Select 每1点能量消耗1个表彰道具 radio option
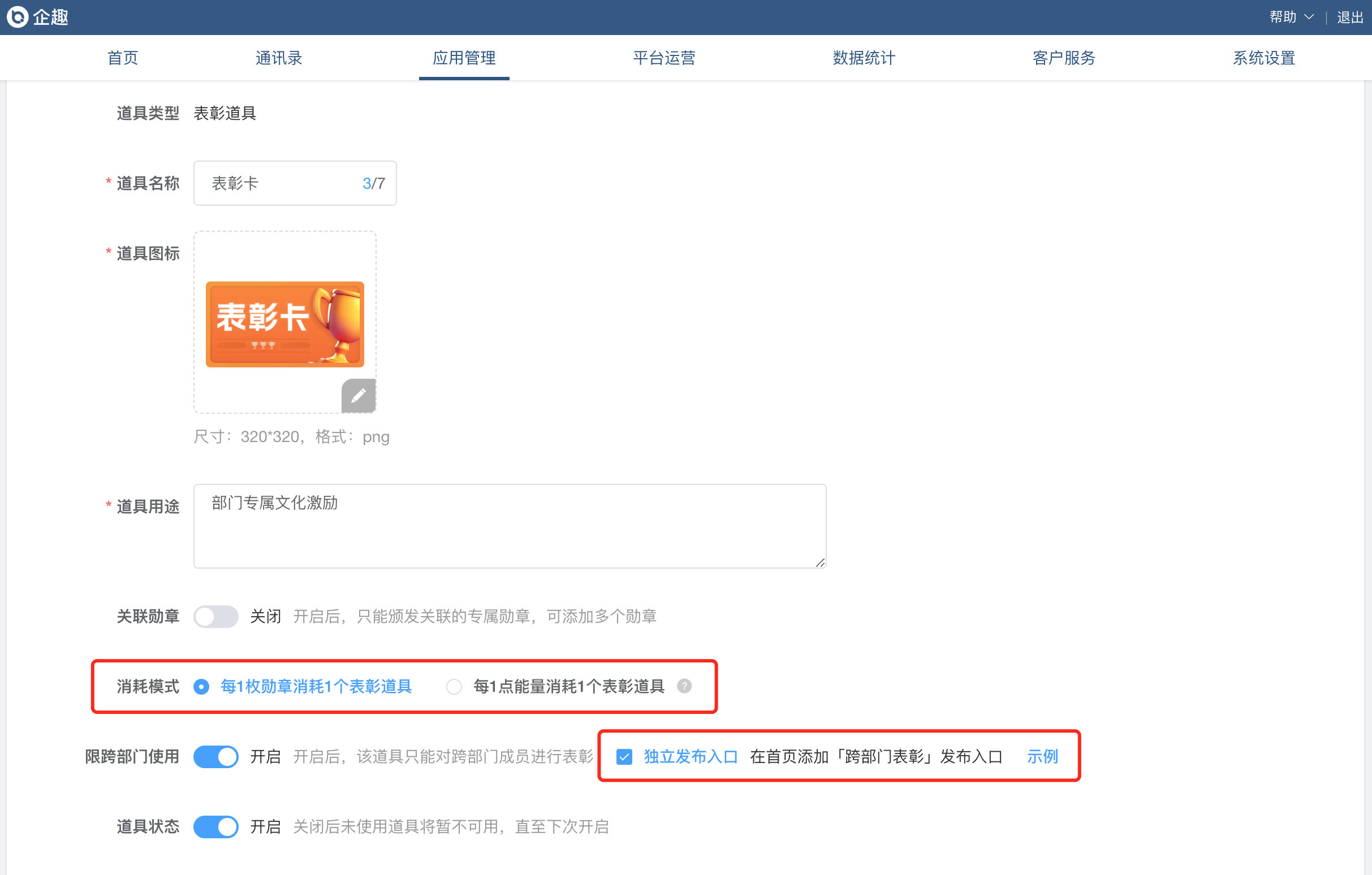The width and height of the screenshot is (1372, 875). (454, 687)
